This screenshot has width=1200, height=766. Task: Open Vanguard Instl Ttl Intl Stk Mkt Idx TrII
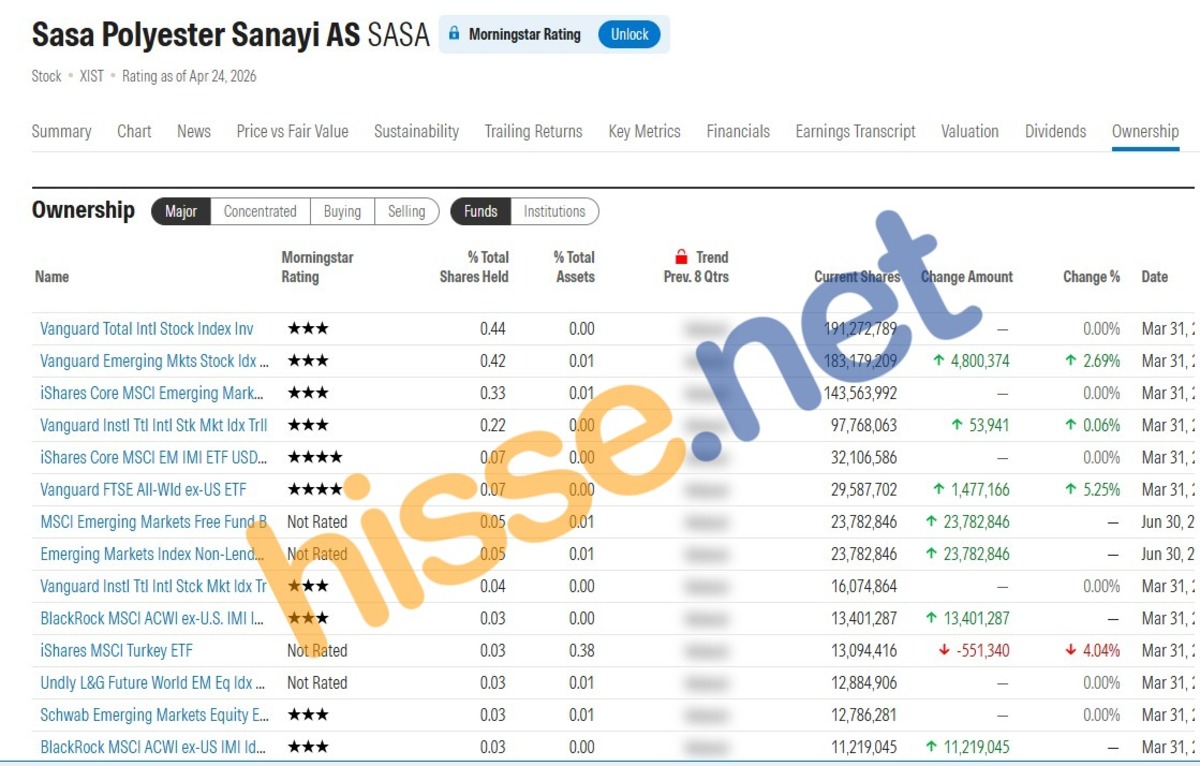(x=154, y=425)
